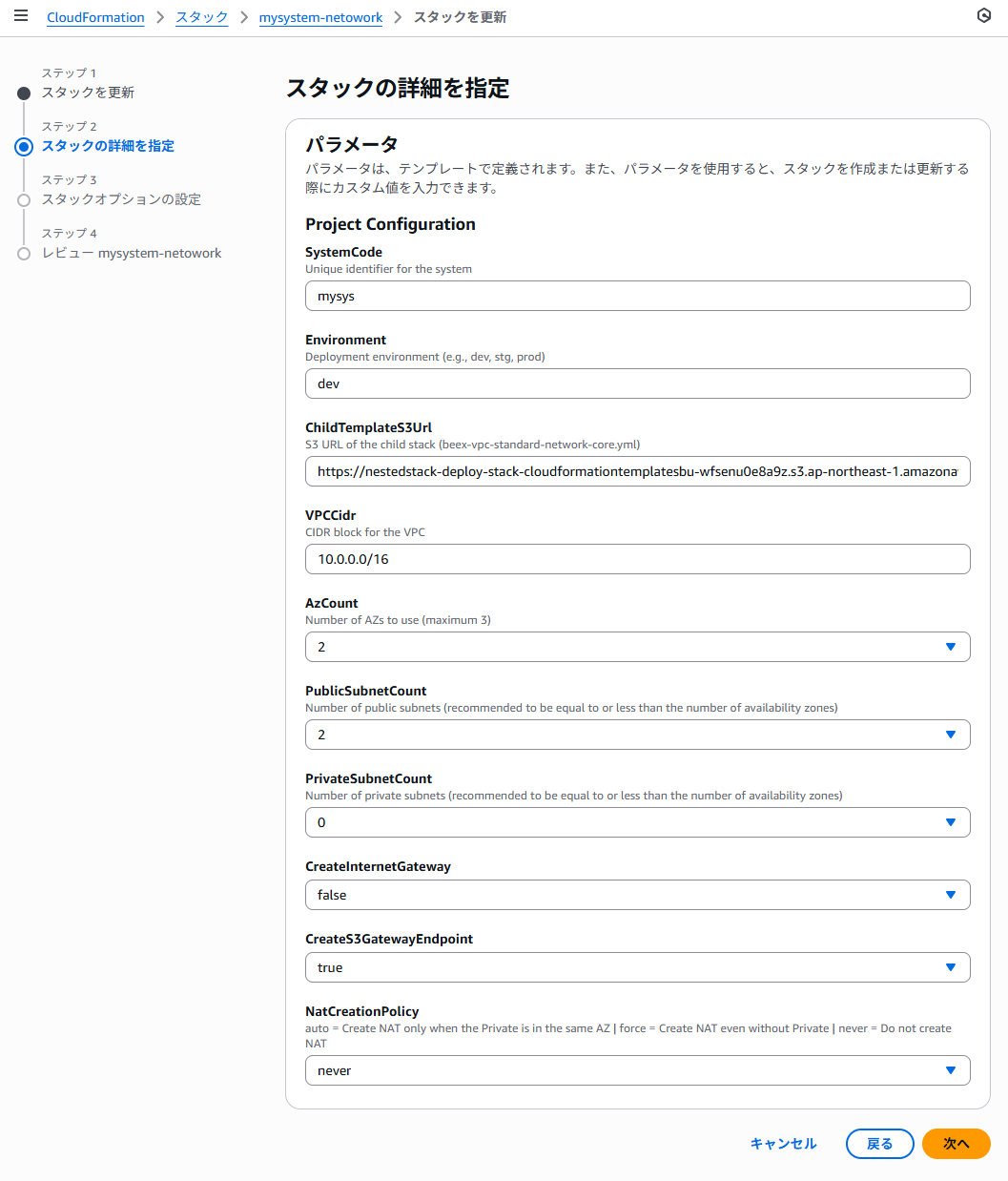Click the VPCCidr input field
The width and height of the screenshot is (1008, 1181).
click(x=637, y=559)
